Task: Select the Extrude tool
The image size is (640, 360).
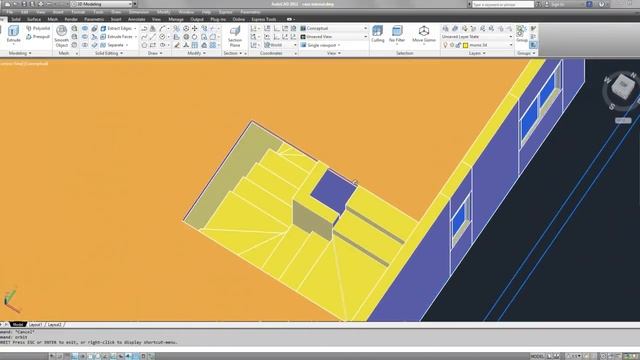Action: [13, 33]
